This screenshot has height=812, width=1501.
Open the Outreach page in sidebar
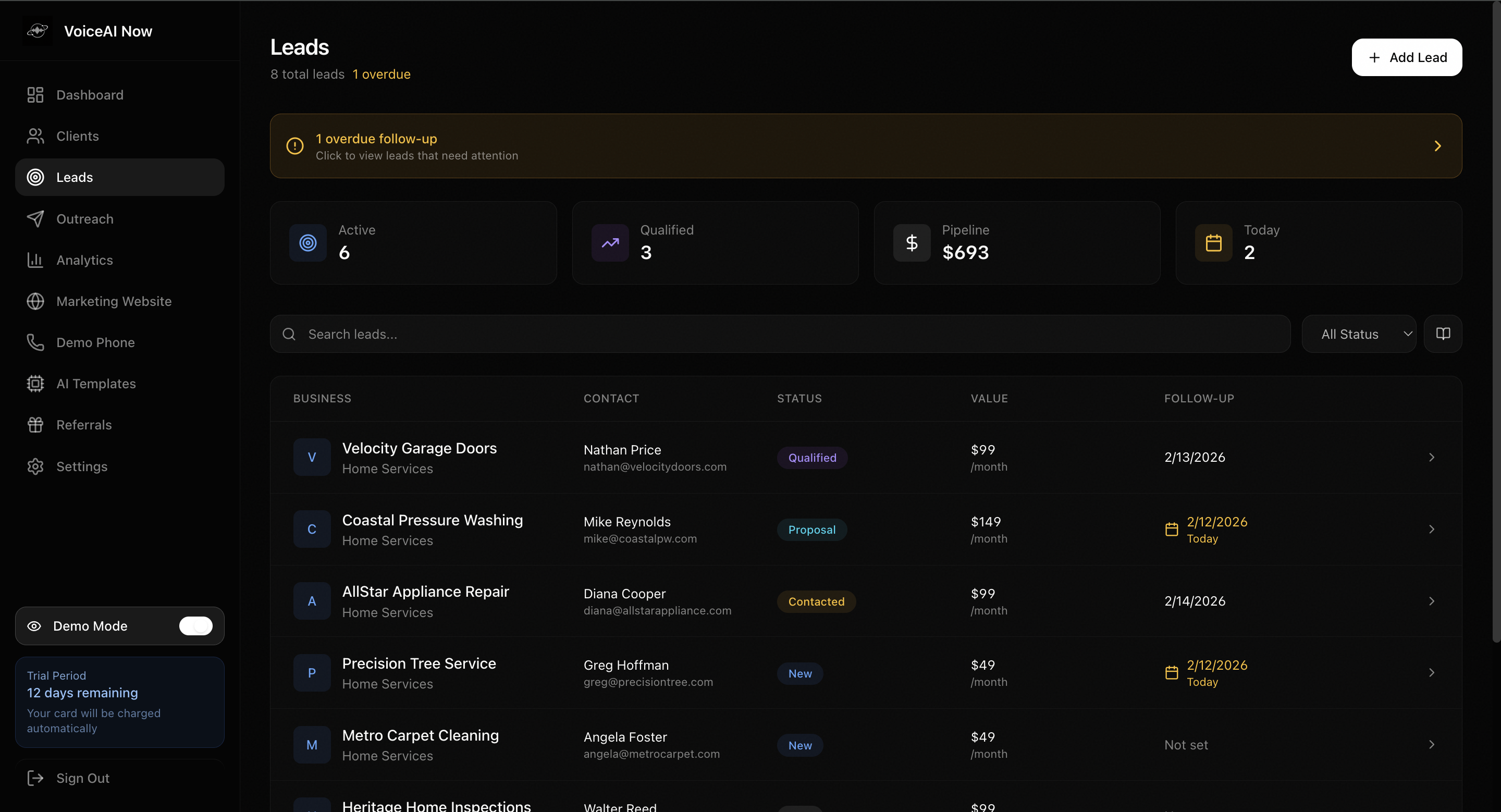coord(84,219)
